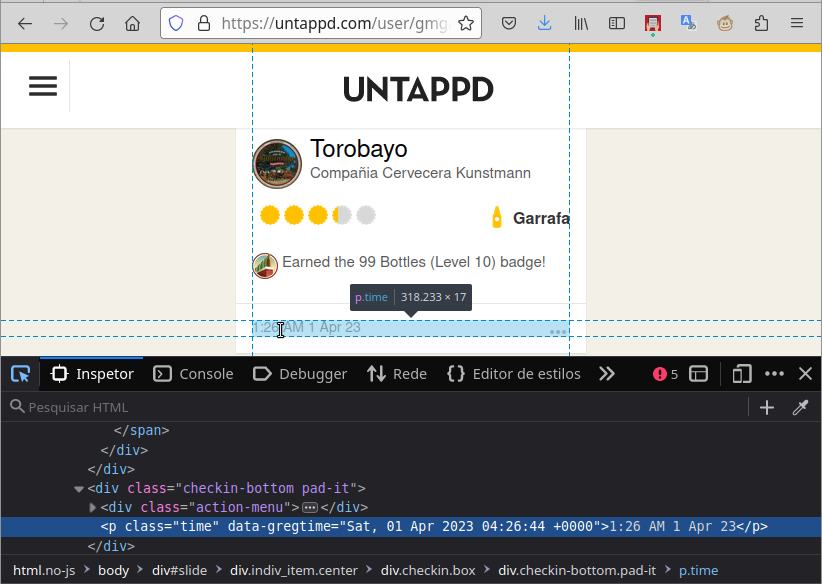Toggle responsive design mode in DevTools
822x584 pixels.
click(x=741, y=373)
